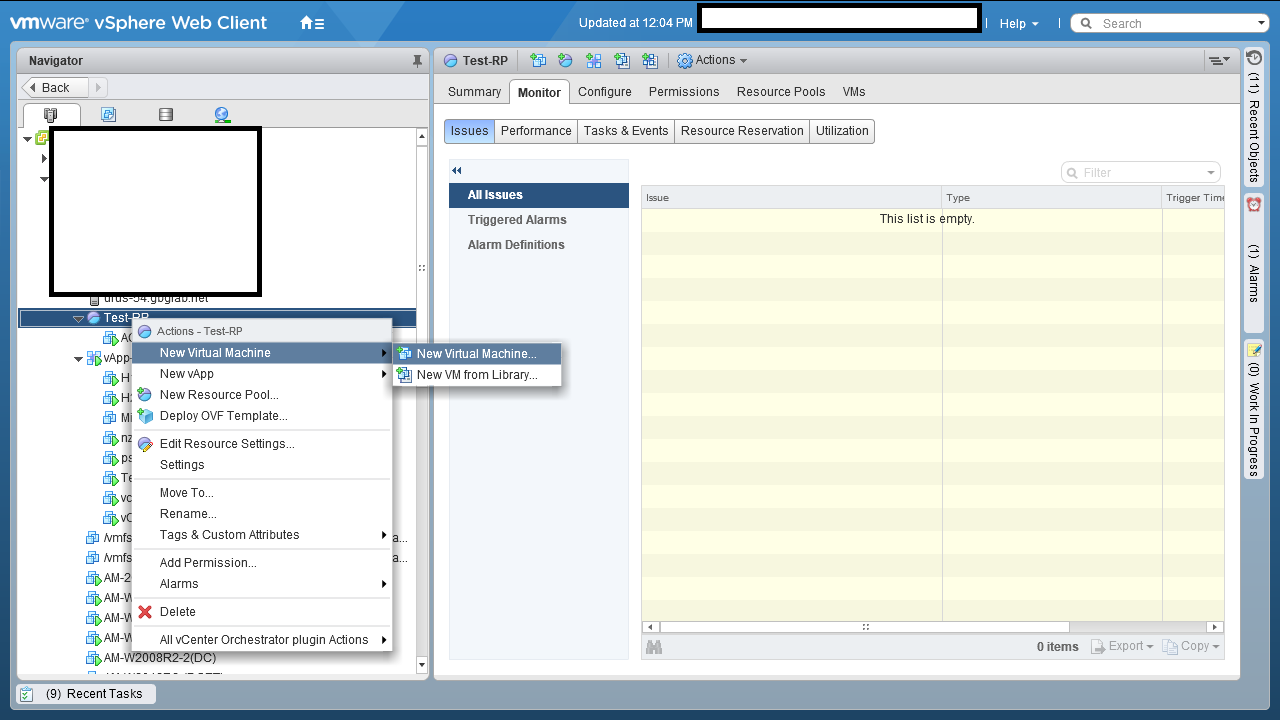Open the Networking navigator tab
Screen dimensions: 1280x720
(x=222, y=115)
